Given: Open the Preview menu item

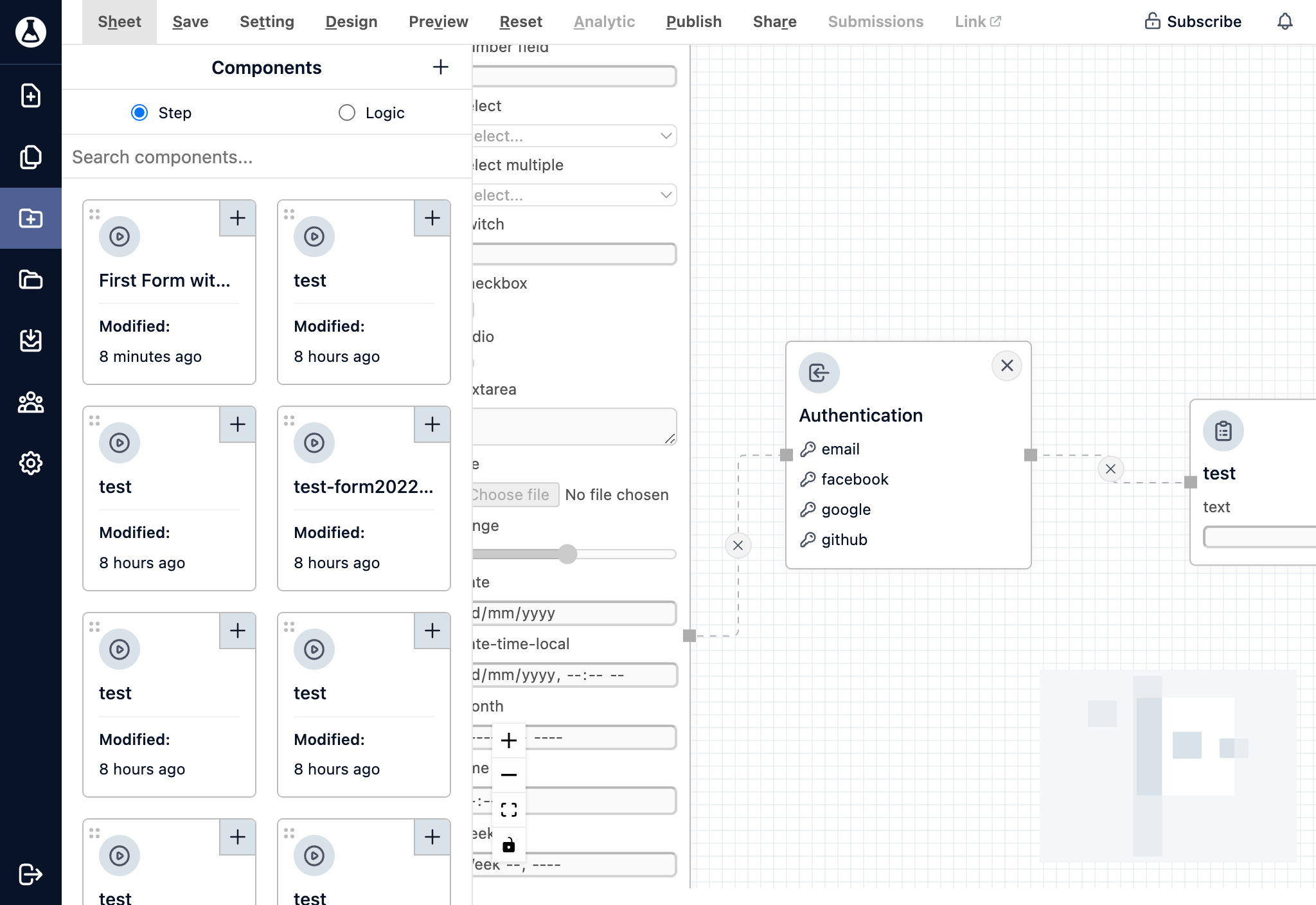Looking at the screenshot, I should tap(438, 22).
